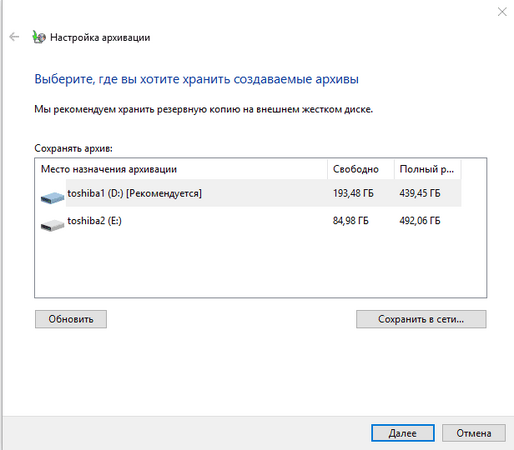Click the 439,45 ГБ total size value
Viewport: 514px width, 450px height.
tap(420, 193)
